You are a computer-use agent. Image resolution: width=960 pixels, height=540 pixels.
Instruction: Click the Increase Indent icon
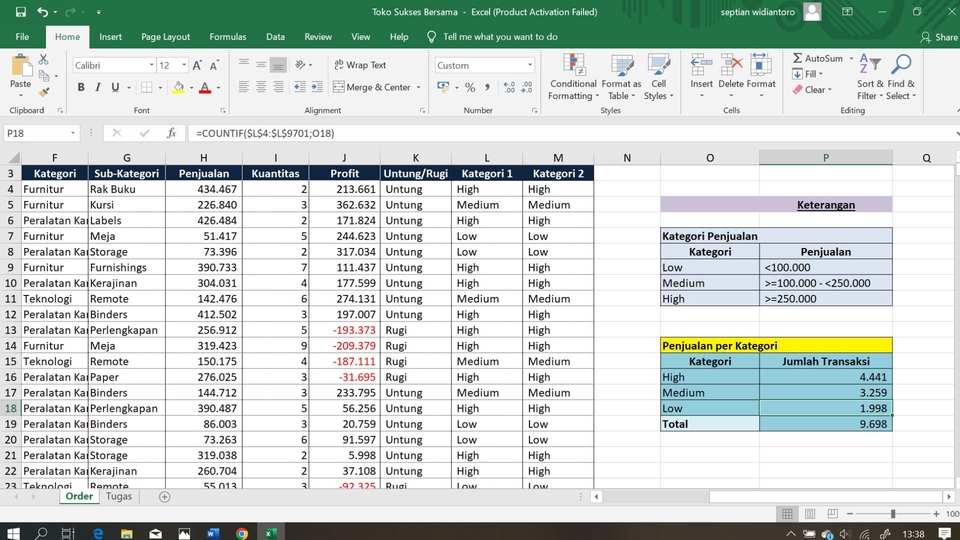(317, 87)
